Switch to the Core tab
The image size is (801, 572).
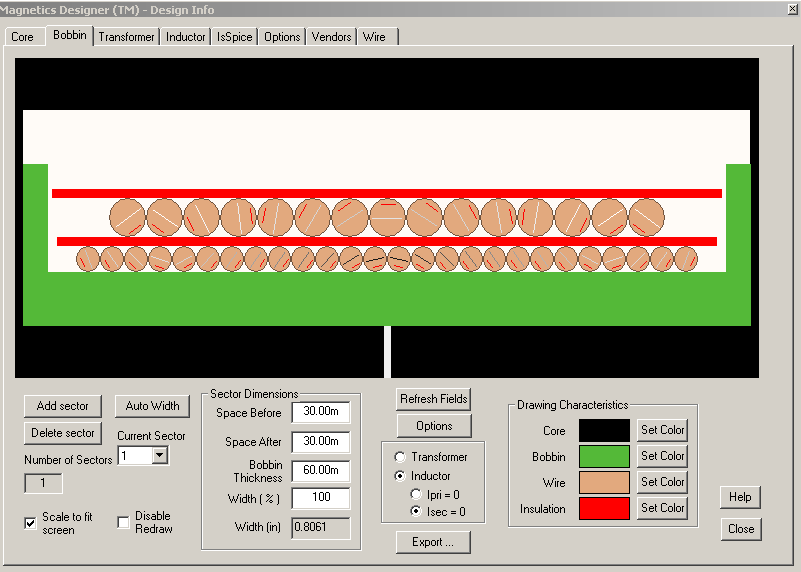click(x=22, y=37)
